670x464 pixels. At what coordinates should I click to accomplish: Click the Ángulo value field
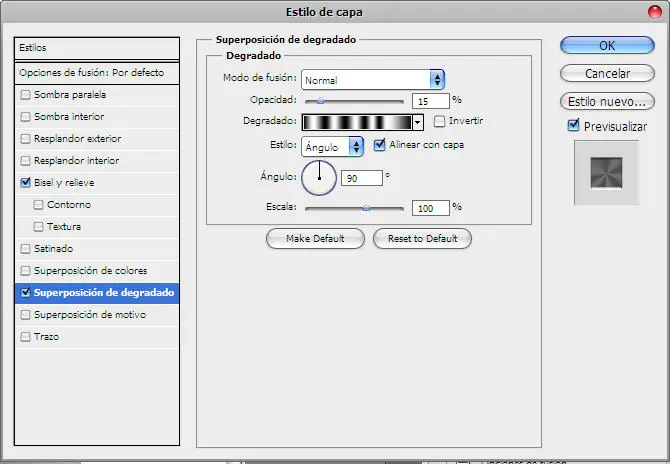[362, 178]
